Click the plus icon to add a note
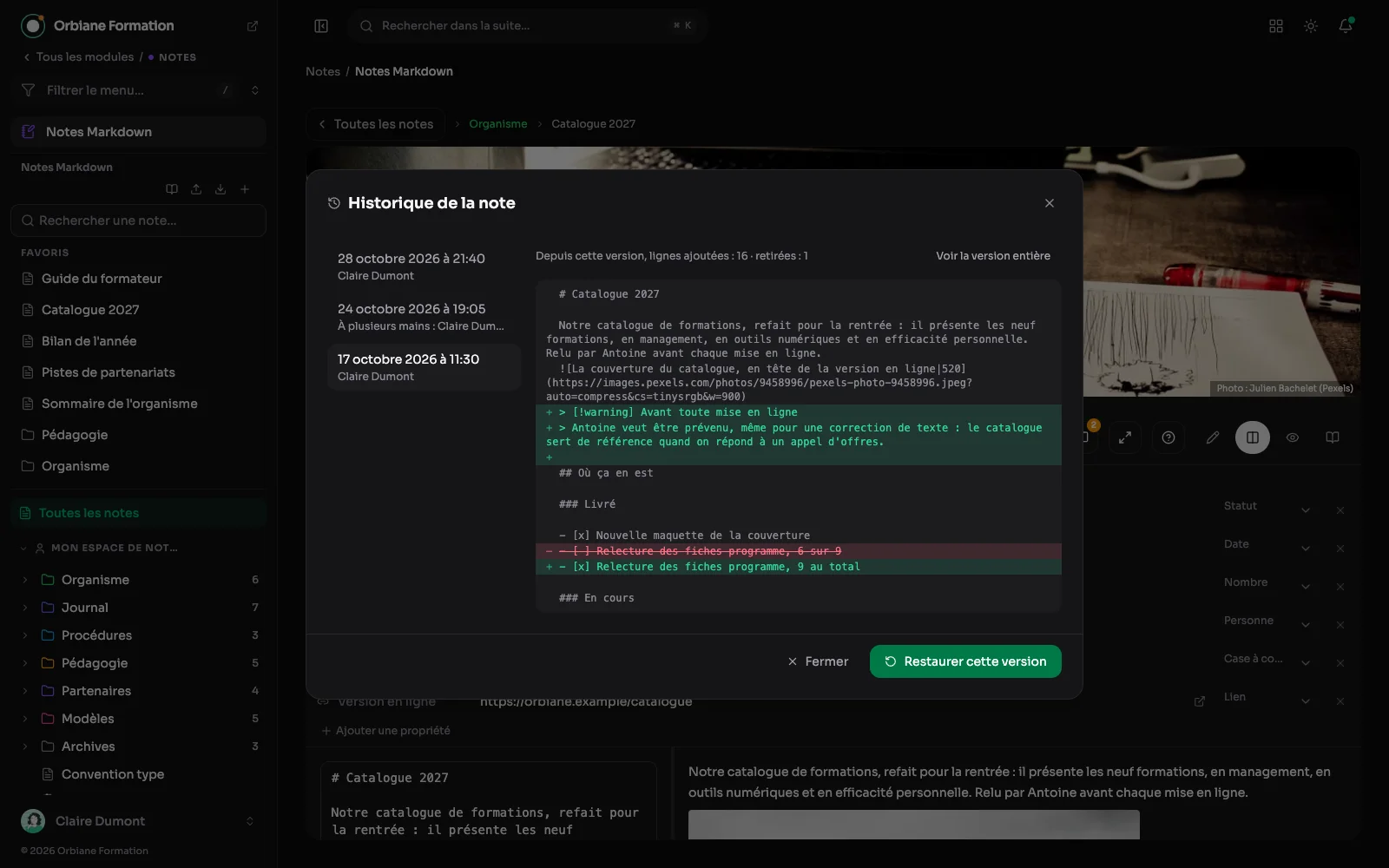 245,189
